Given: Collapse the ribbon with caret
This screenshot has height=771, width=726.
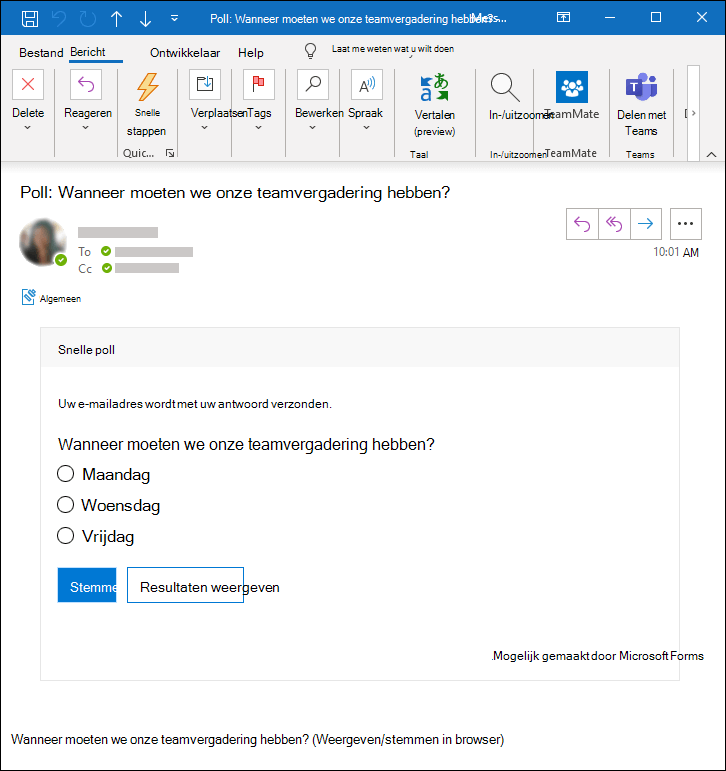Looking at the screenshot, I should (x=711, y=154).
